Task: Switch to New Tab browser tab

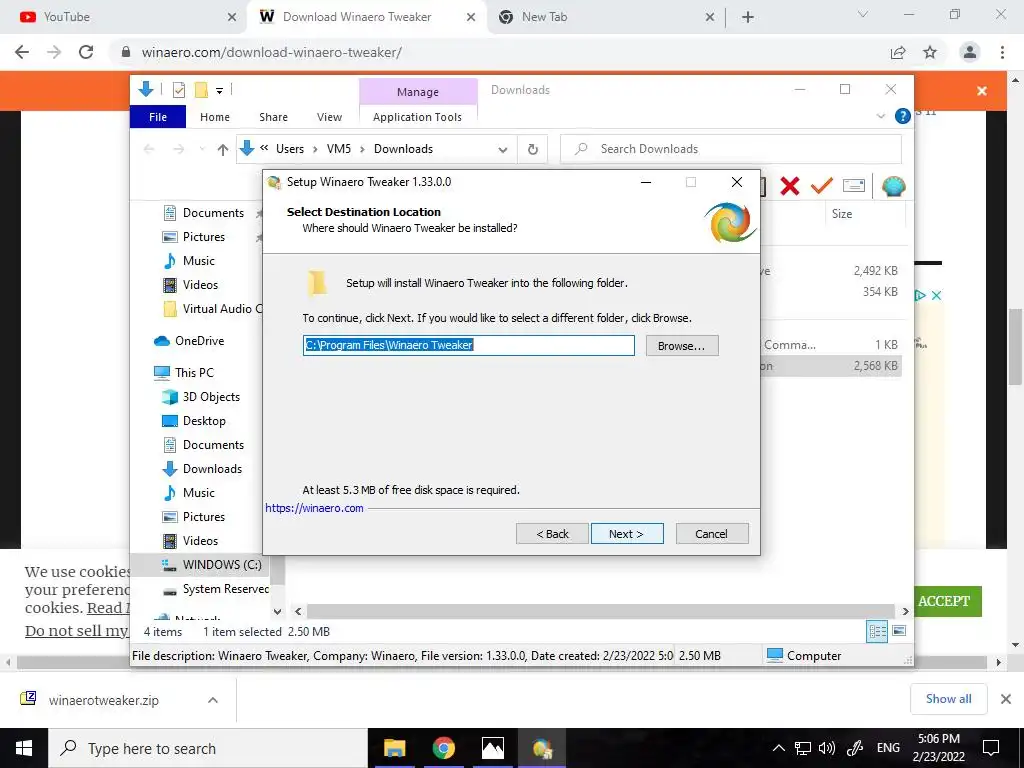Action: tap(603, 17)
